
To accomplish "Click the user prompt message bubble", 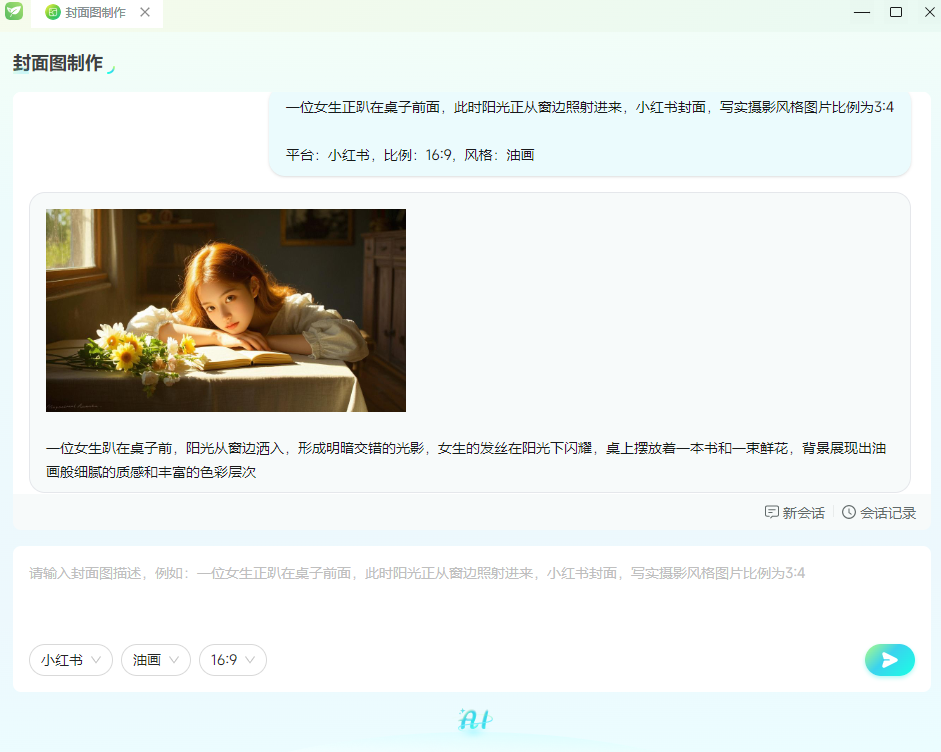I will pyautogui.click(x=590, y=133).
